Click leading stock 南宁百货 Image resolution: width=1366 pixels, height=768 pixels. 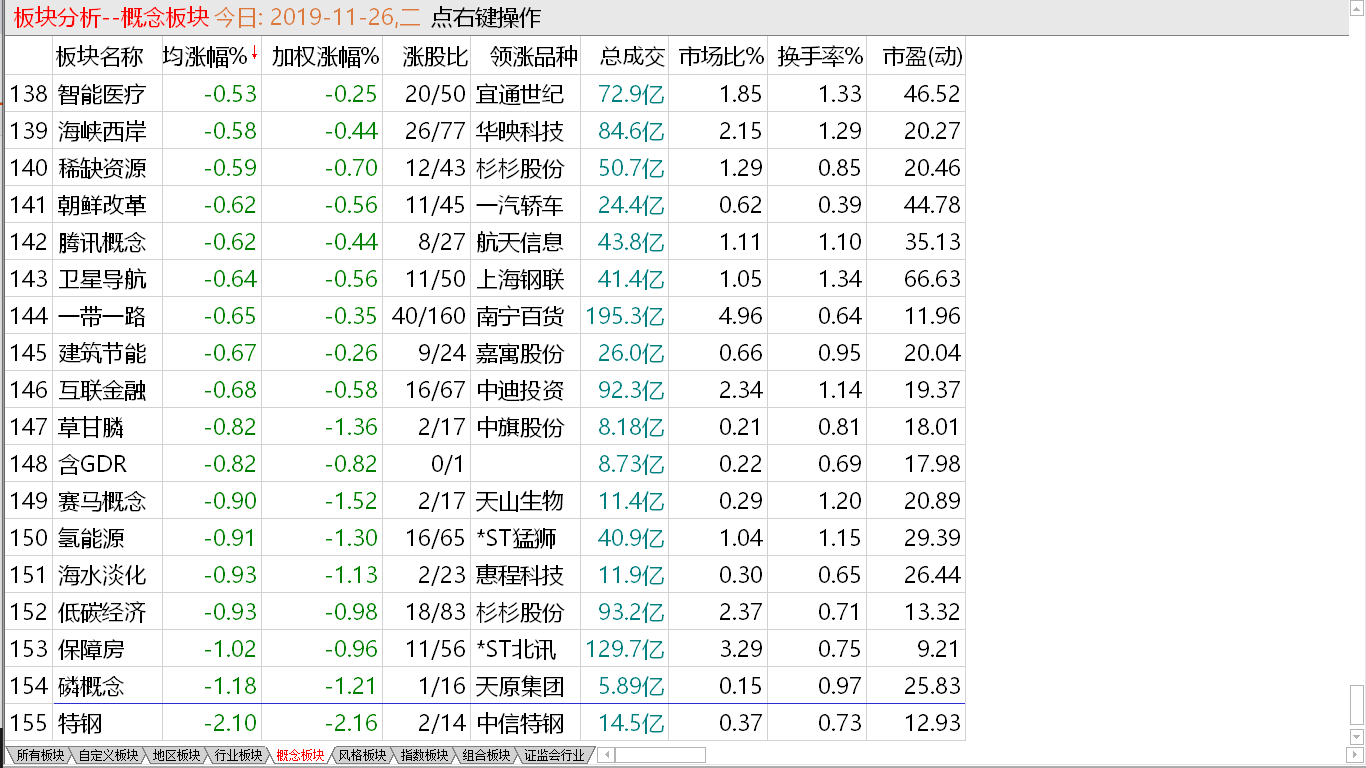coord(520,316)
